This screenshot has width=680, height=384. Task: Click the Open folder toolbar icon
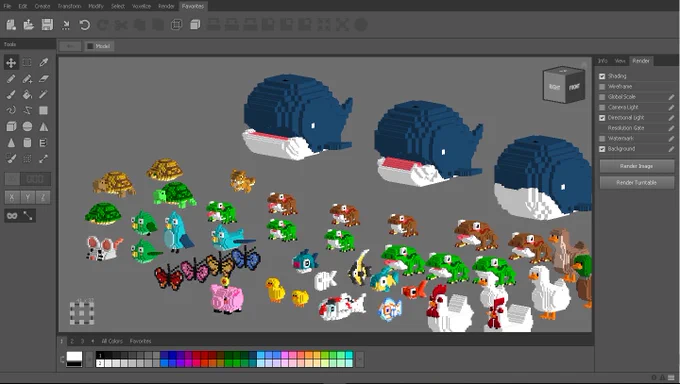pos(29,25)
